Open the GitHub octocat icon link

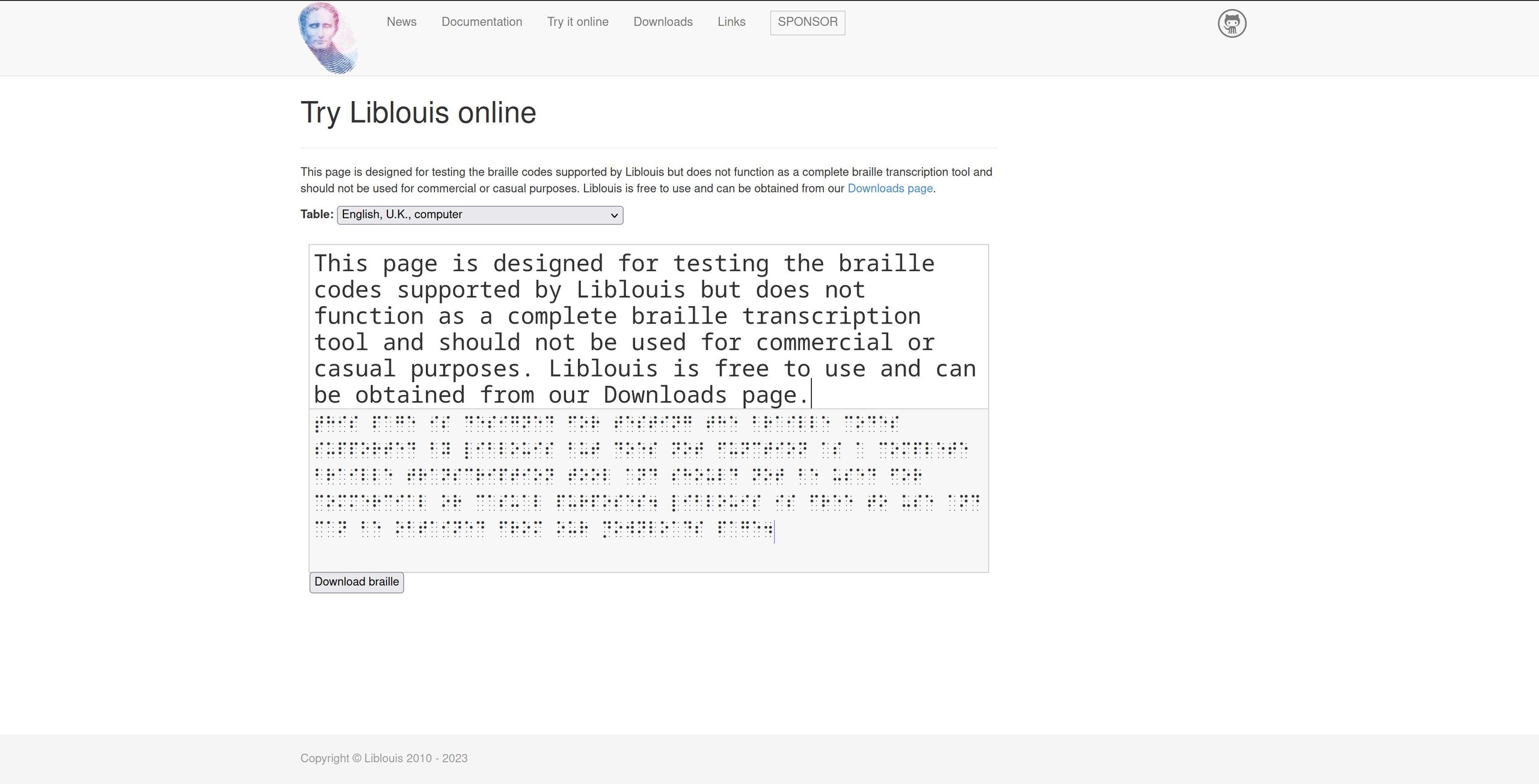click(x=1232, y=23)
